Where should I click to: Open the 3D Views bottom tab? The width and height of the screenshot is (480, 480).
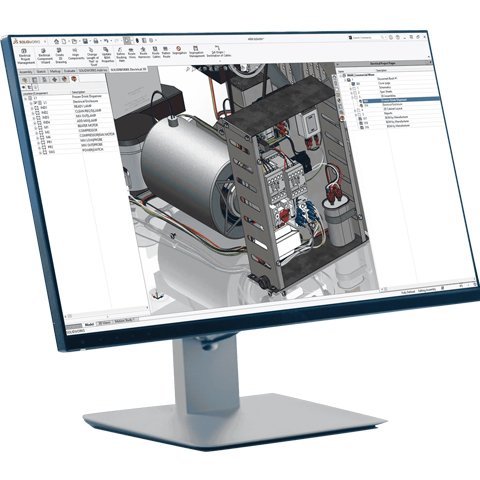pyautogui.click(x=104, y=323)
